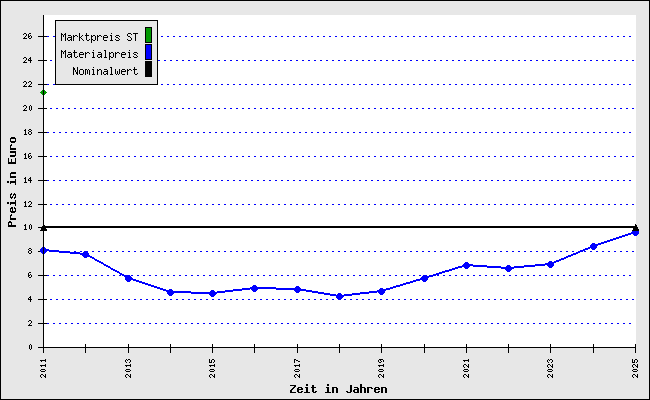Click the 2019 x-axis year label

381,368
